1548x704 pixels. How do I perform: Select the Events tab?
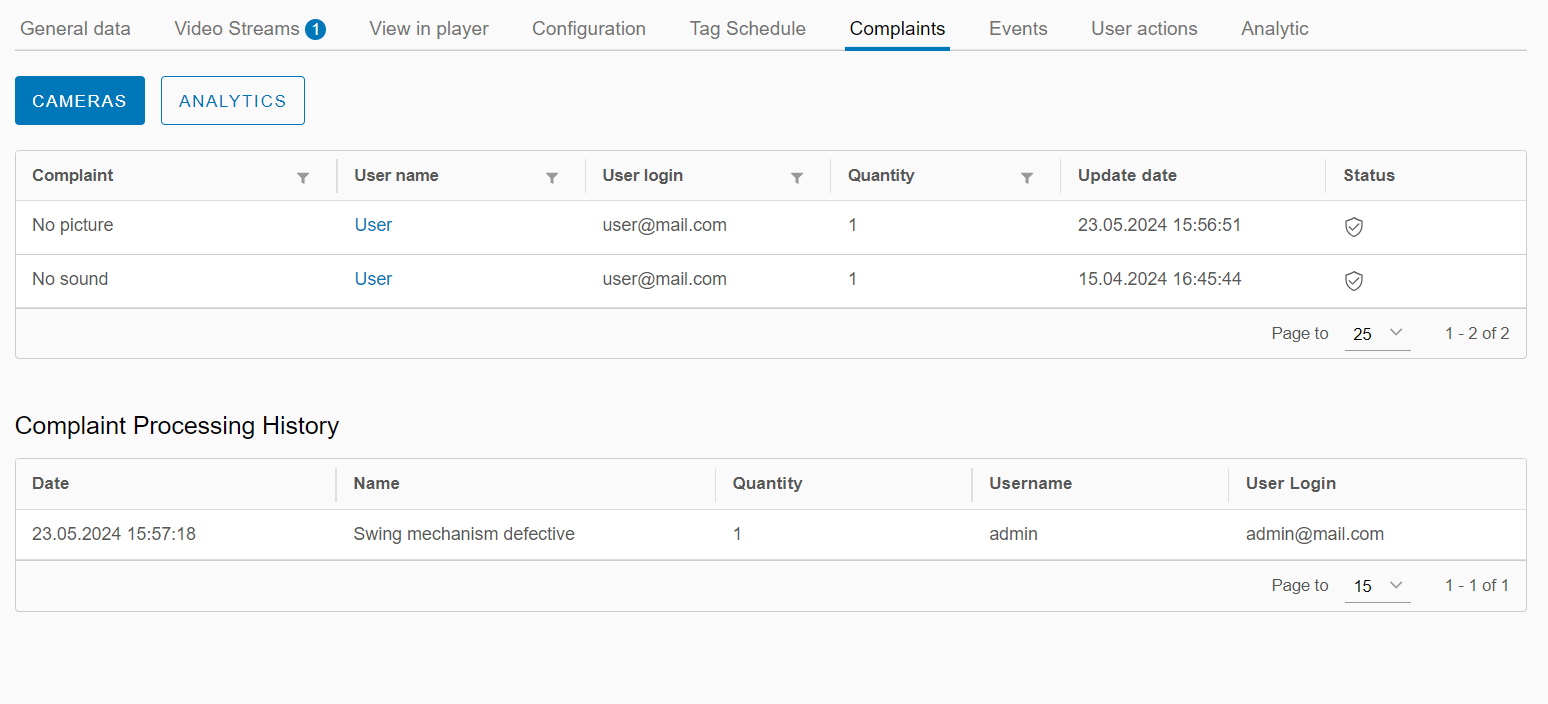(x=1018, y=29)
